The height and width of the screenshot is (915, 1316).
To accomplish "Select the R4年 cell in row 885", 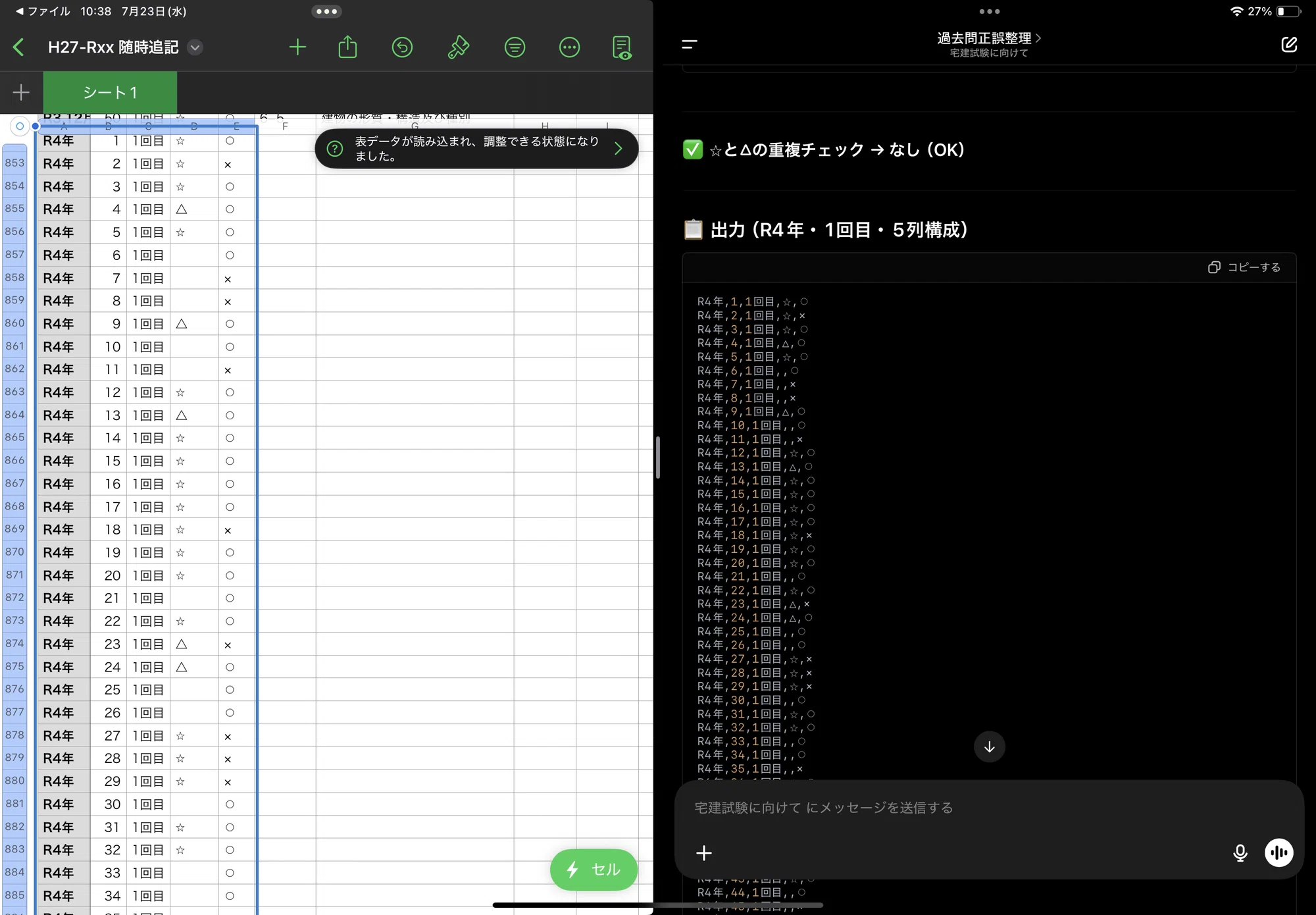I will tap(64, 896).
